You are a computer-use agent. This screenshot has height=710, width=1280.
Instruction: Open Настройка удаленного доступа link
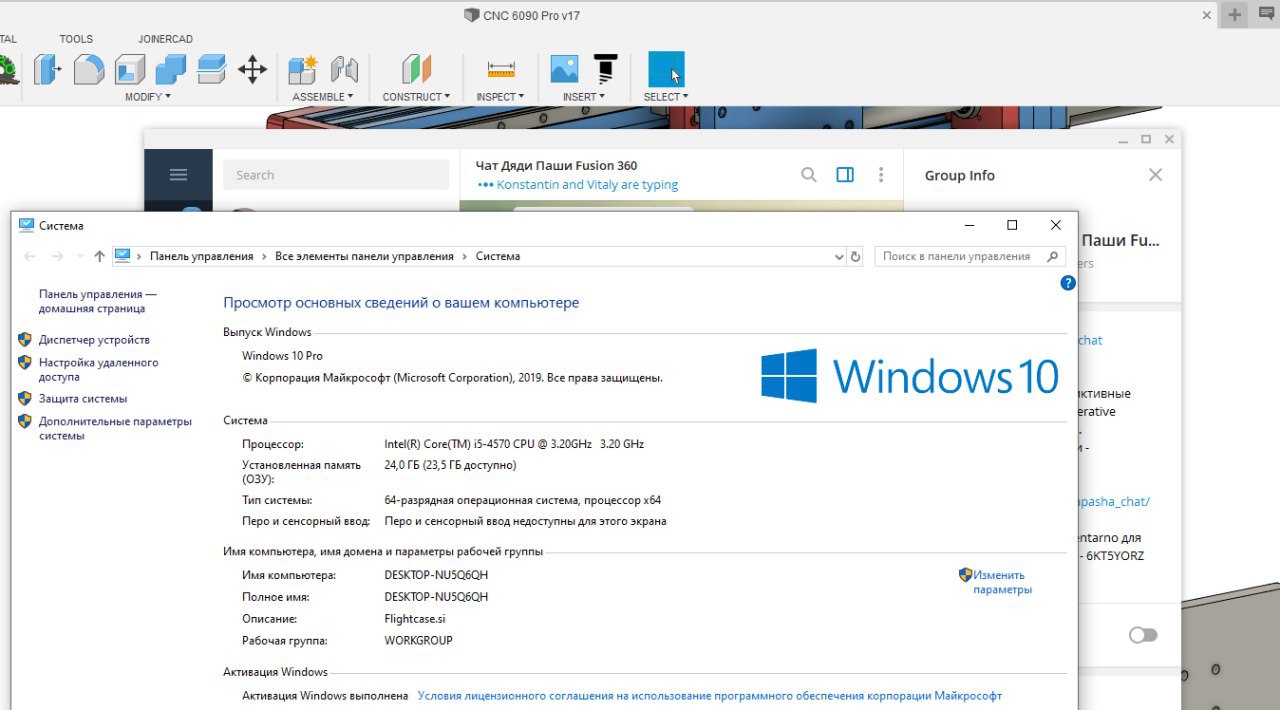[98, 369]
